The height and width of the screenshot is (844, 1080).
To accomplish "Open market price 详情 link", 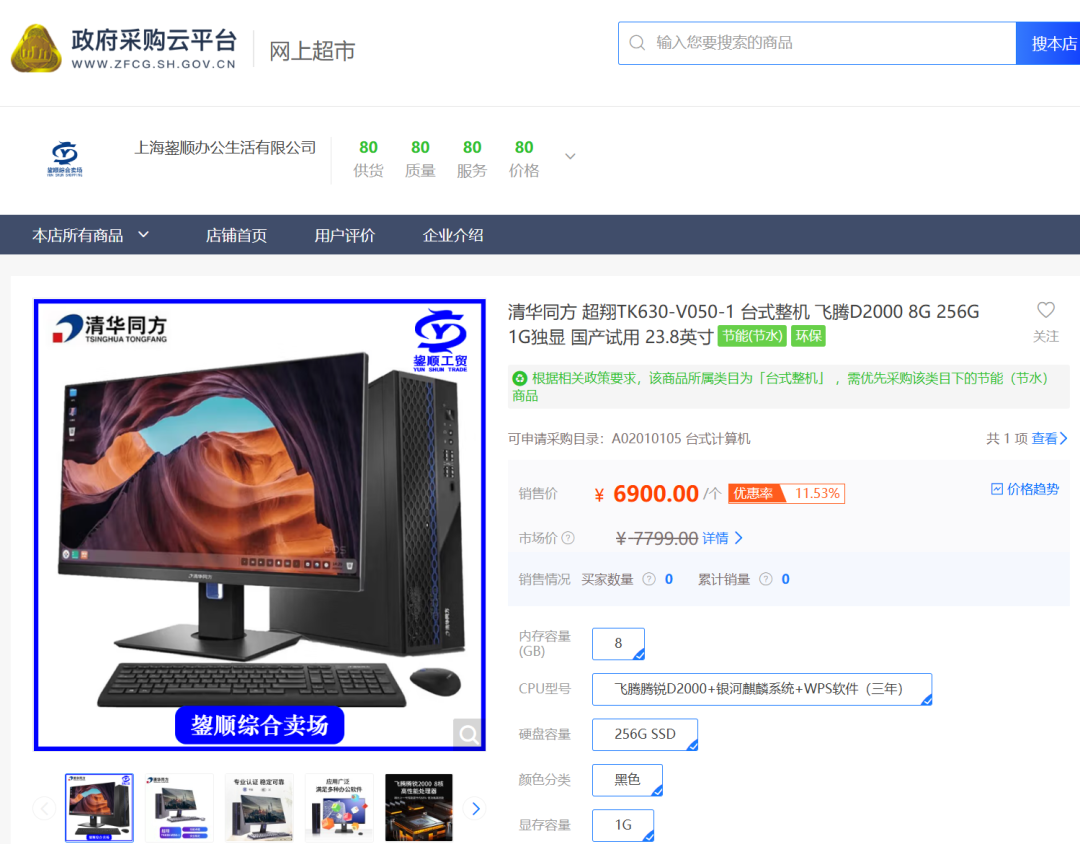I will (x=722, y=538).
